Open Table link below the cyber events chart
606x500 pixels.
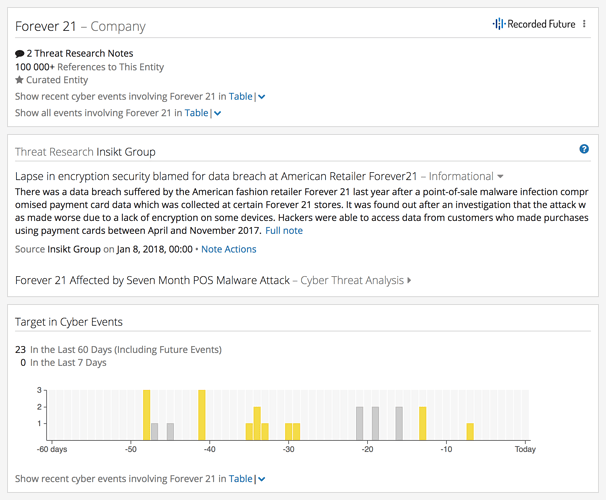240,479
